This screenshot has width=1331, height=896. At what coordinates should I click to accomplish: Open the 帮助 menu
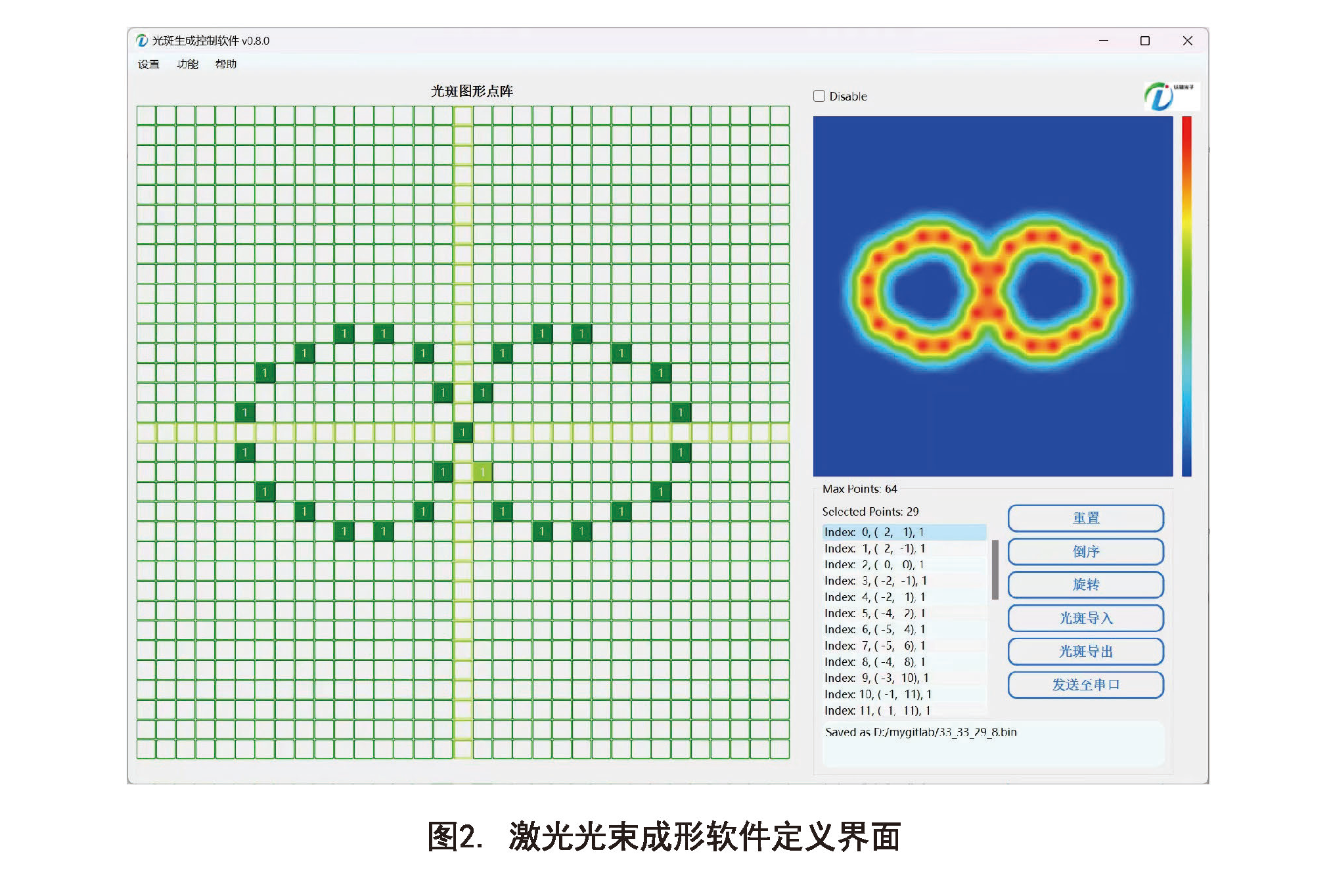[225, 64]
